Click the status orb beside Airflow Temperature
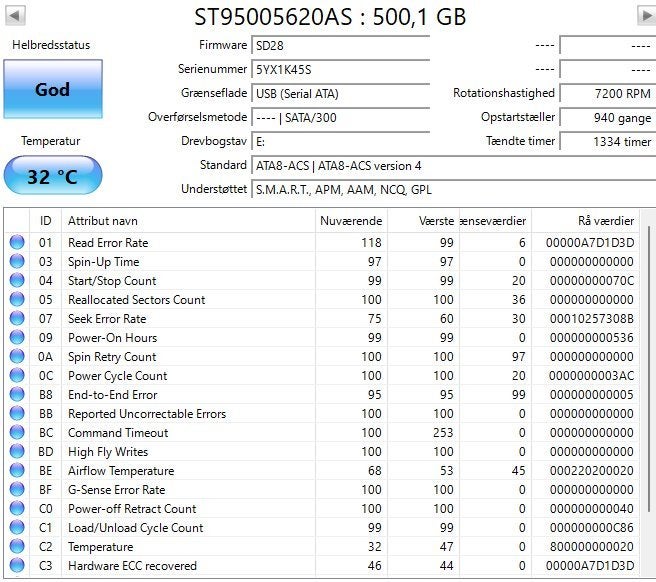656x582 pixels. [x=17, y=470]
